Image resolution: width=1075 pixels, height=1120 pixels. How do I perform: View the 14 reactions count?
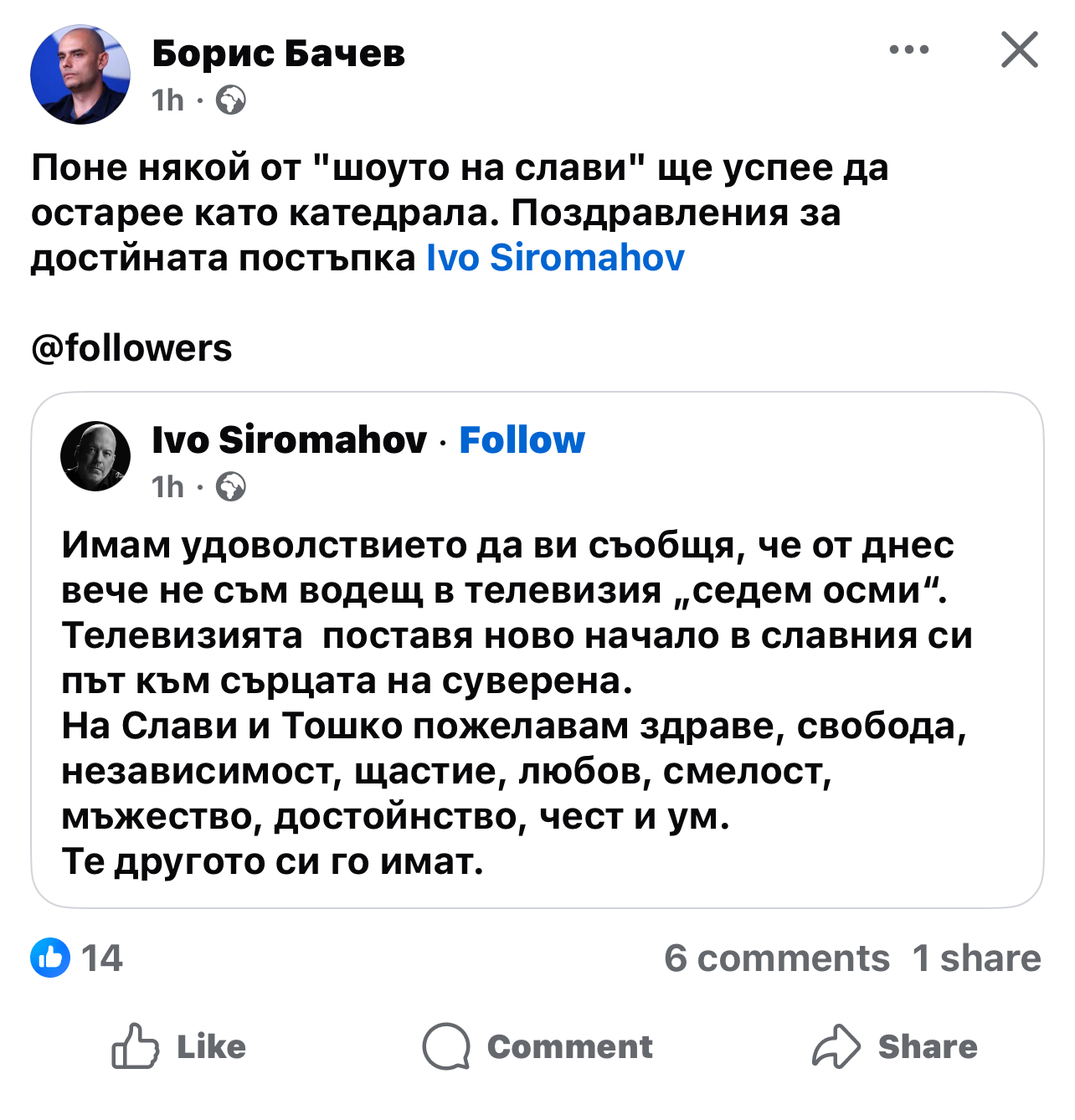102,958
